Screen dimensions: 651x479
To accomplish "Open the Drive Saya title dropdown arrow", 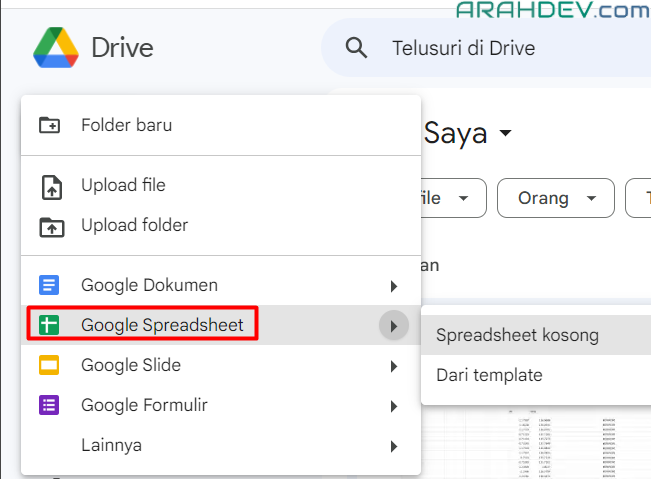I will pyautogui.click(x=505, y=133).
